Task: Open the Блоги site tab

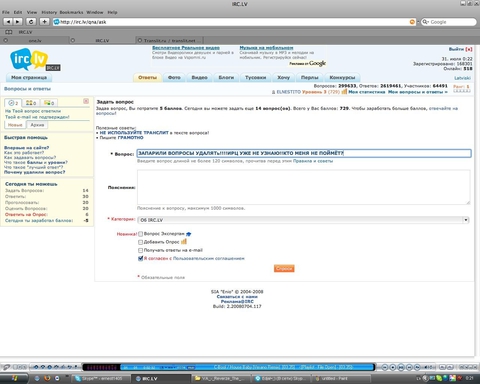Action: [226, 77]
